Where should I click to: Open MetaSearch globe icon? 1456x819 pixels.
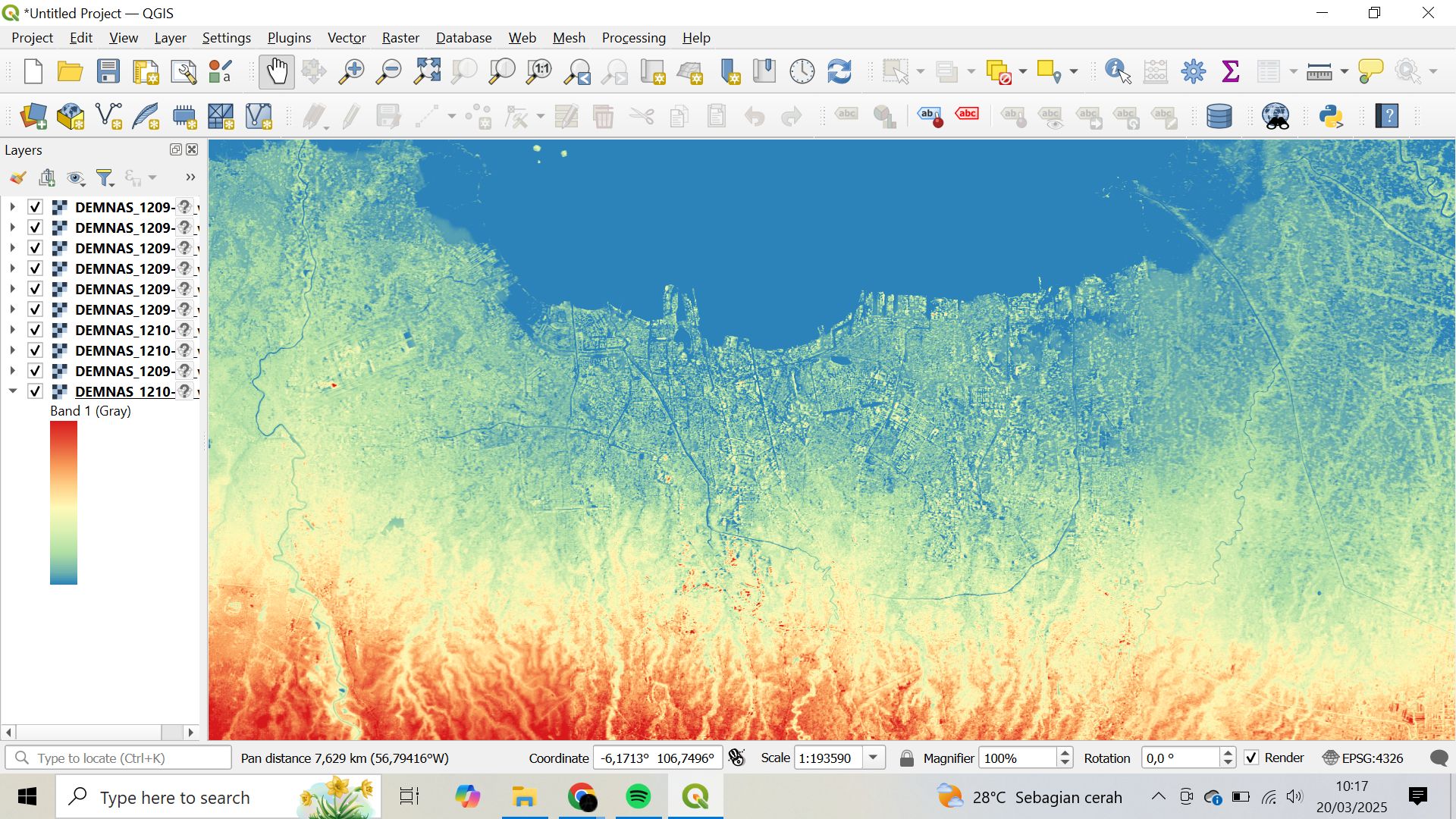pyautogui.click(x=1276, y=116)
